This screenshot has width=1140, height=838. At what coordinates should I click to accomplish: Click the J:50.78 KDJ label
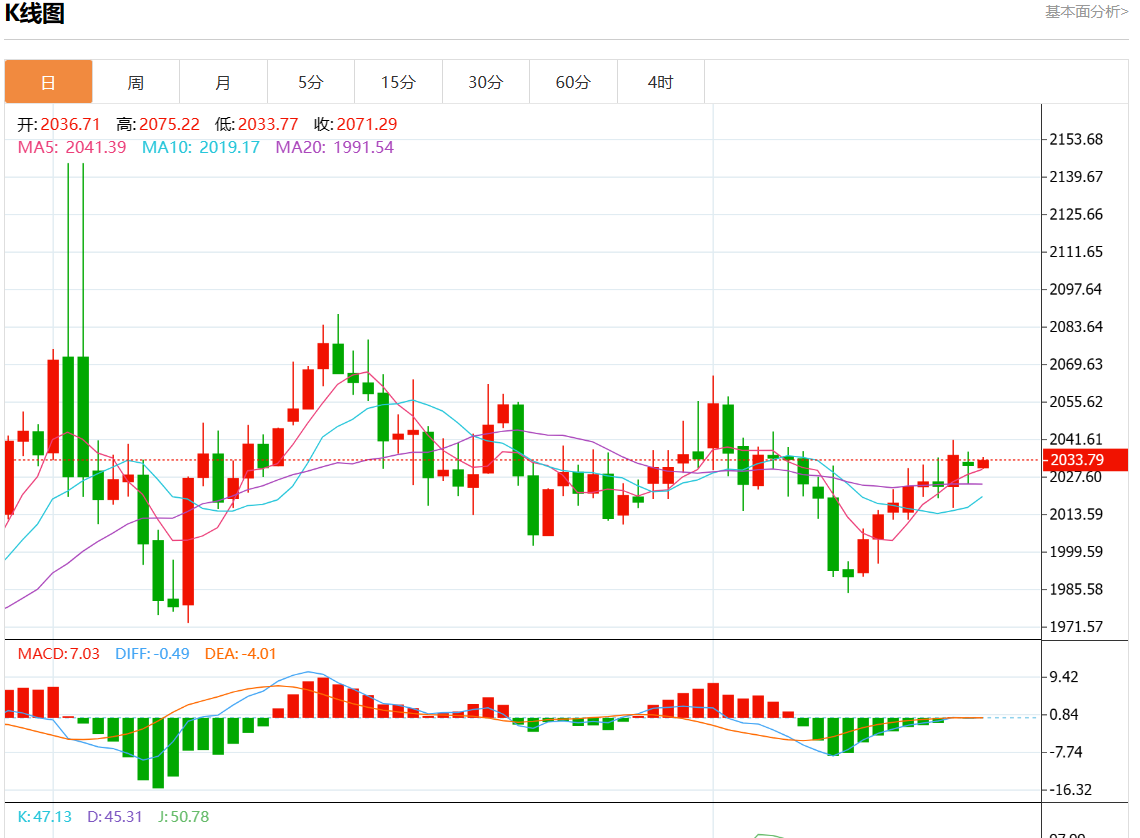(183, 816)
